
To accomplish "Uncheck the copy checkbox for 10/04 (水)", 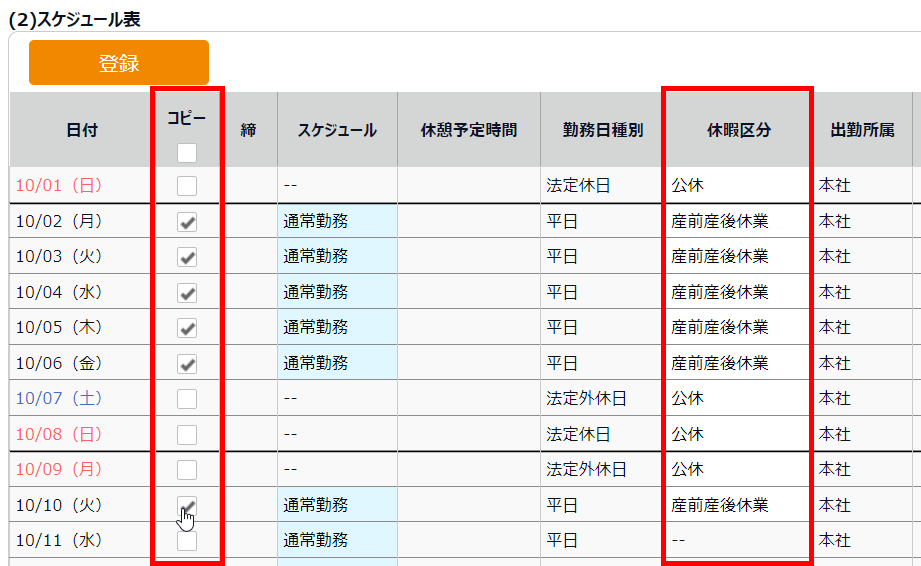I will [187, 293].
